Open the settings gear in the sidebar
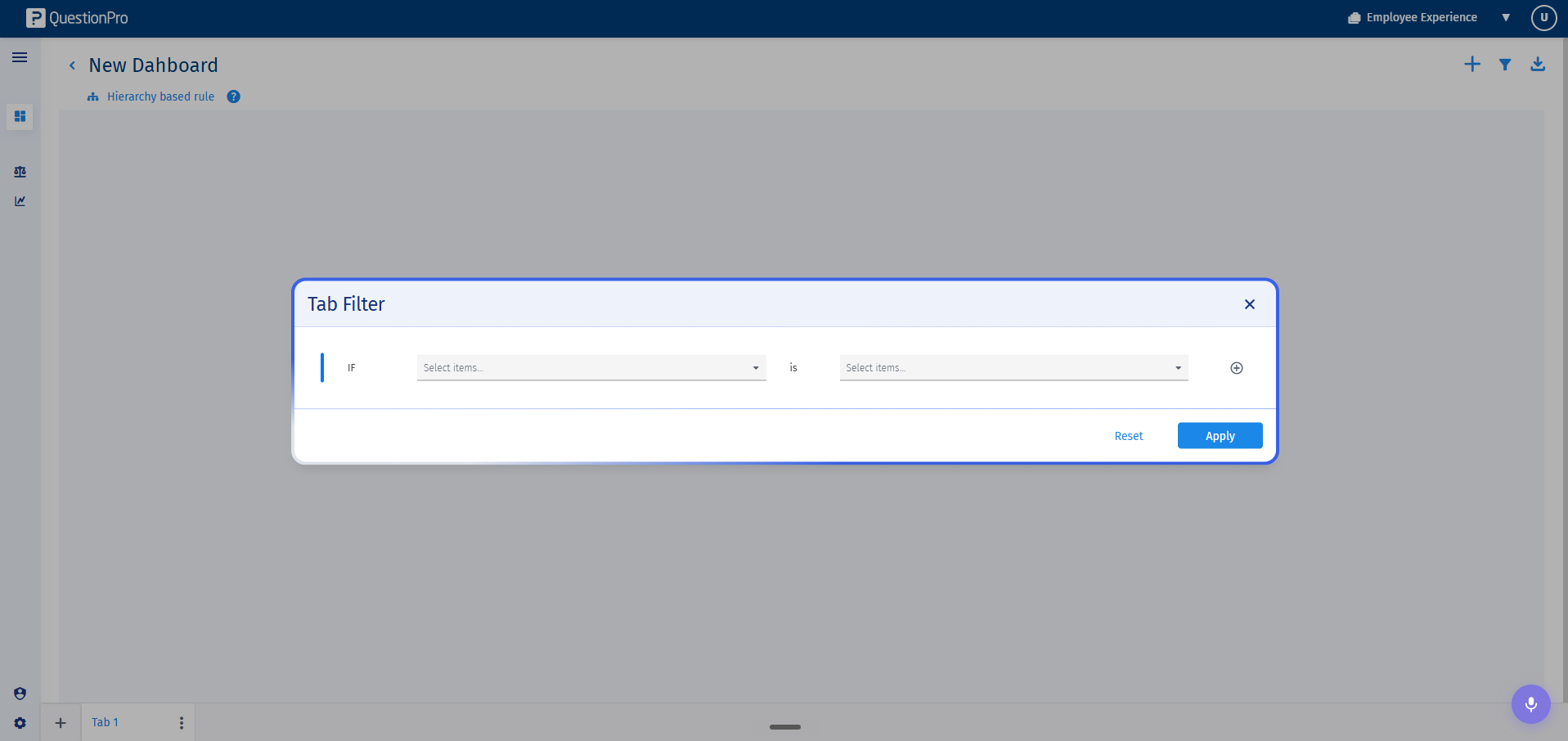1568x741 pixels. [20, 723]
